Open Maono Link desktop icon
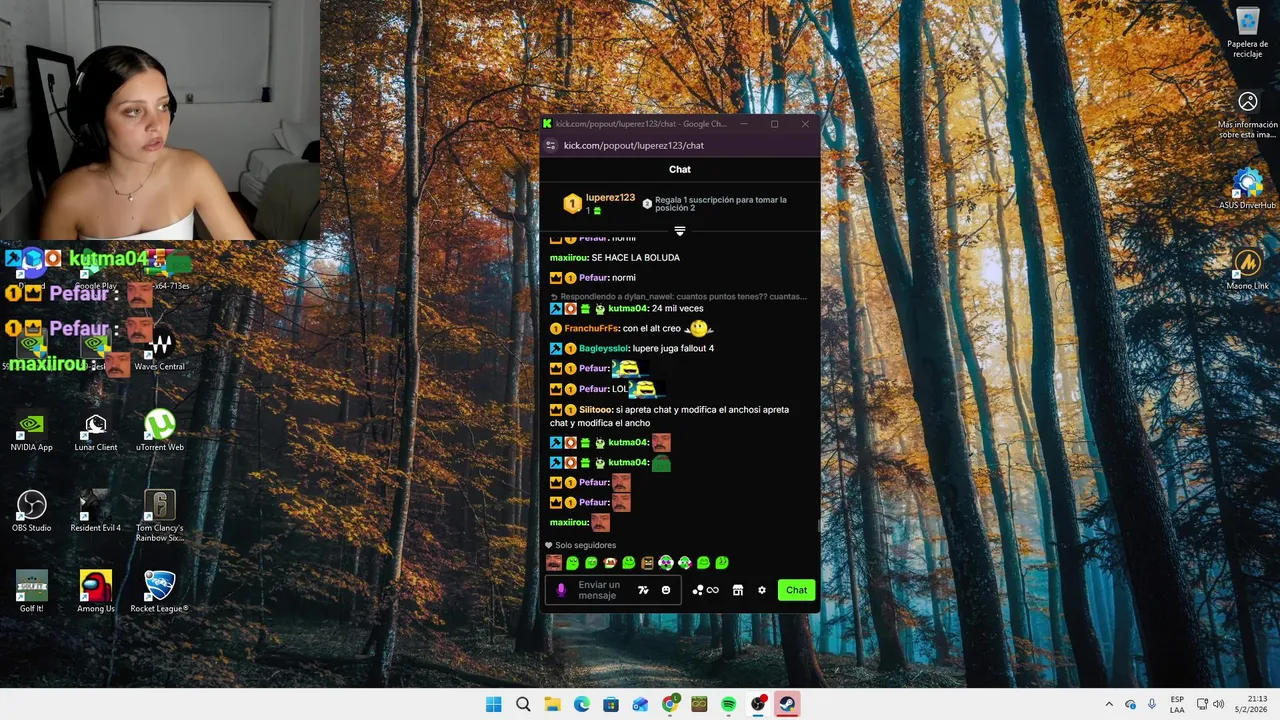The width and height of the screenshot is (1280, 720). [1248, 270]
